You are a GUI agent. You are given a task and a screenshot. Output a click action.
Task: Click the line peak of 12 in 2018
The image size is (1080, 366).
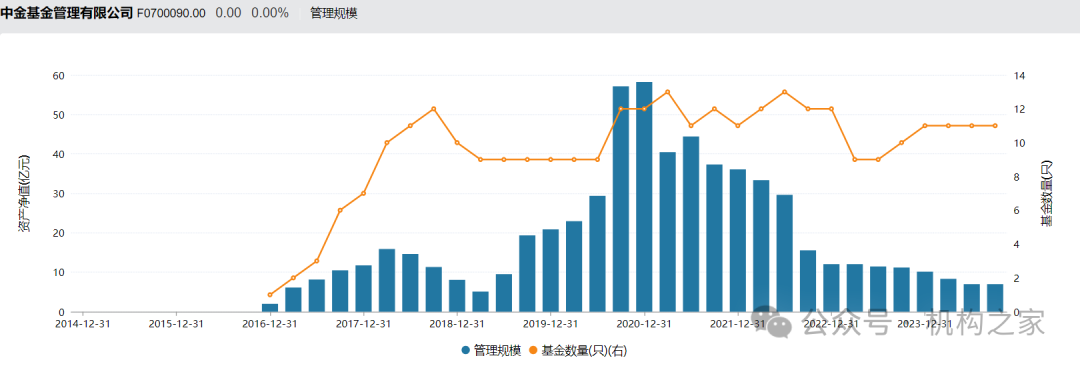pos(433,109)
